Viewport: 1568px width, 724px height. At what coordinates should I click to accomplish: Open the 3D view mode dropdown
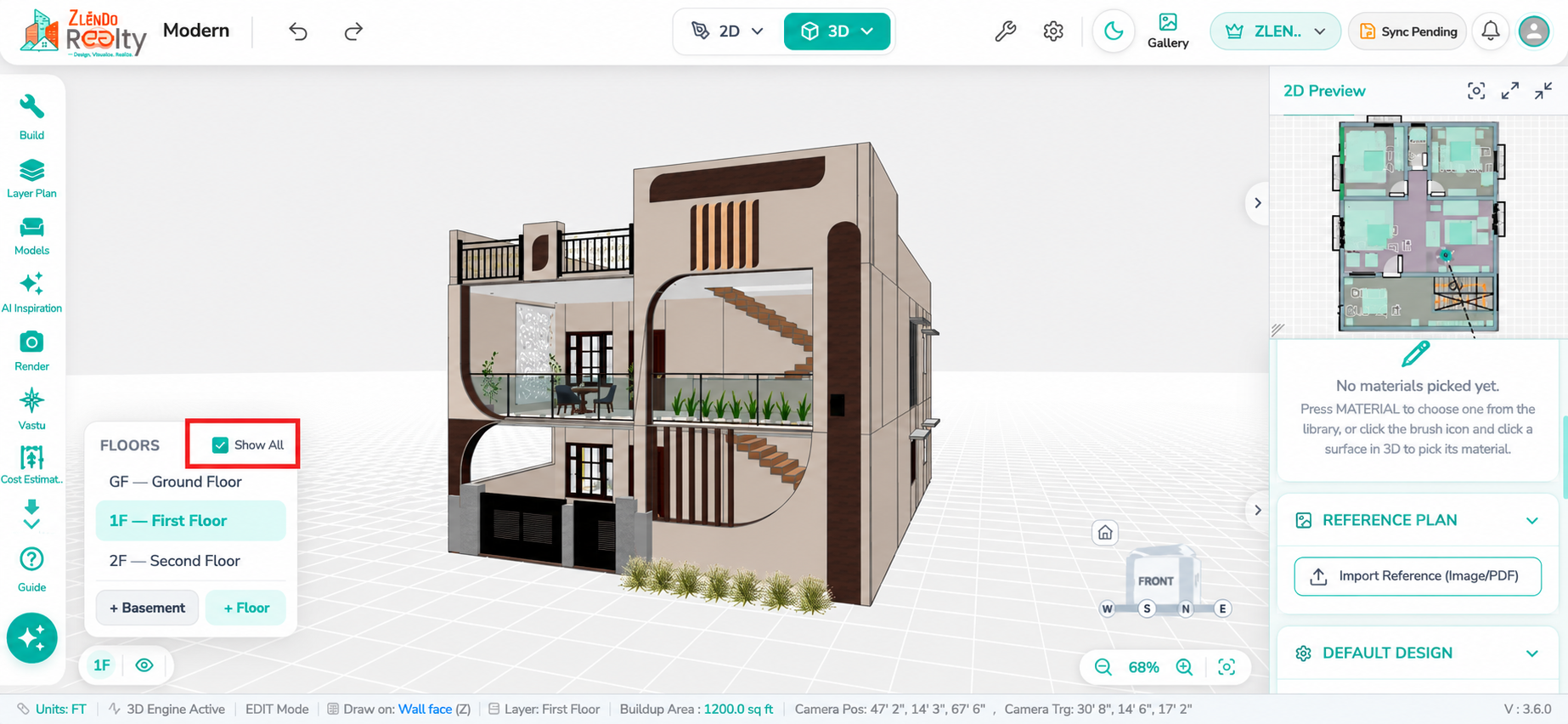pyautogui.click(x=838, y=31)
